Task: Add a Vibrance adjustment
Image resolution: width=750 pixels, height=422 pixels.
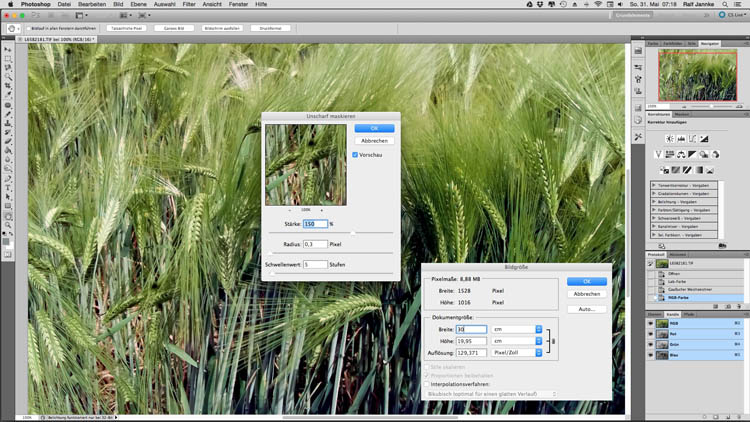Action: pyautogui.click(x=658, y=154)
